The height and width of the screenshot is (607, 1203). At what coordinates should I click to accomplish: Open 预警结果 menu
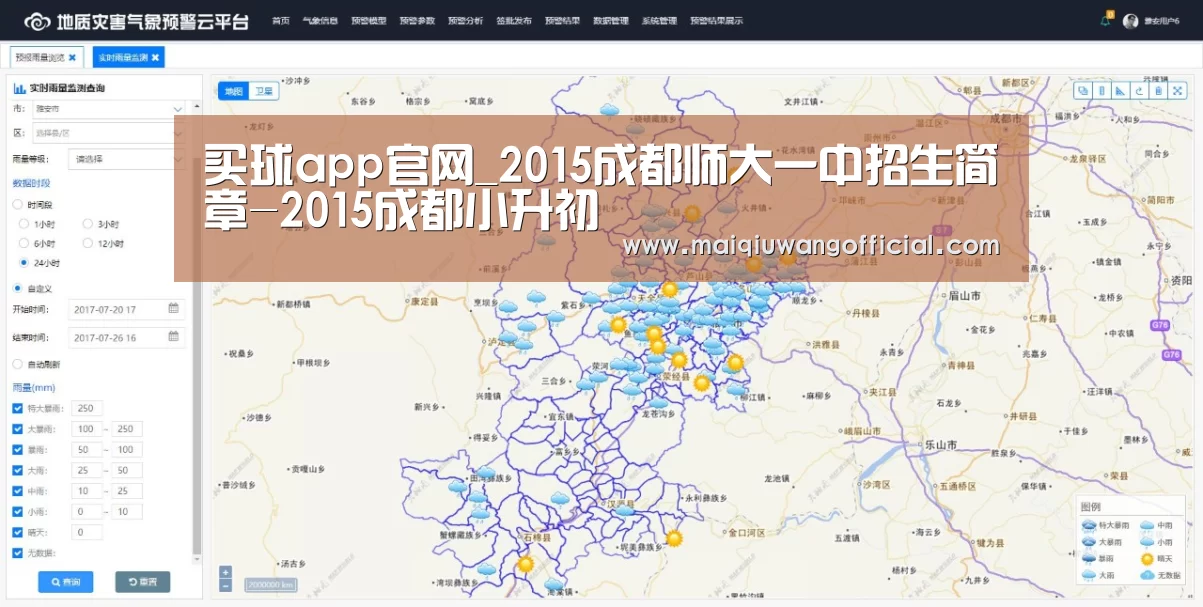click(x=562, y=21)
